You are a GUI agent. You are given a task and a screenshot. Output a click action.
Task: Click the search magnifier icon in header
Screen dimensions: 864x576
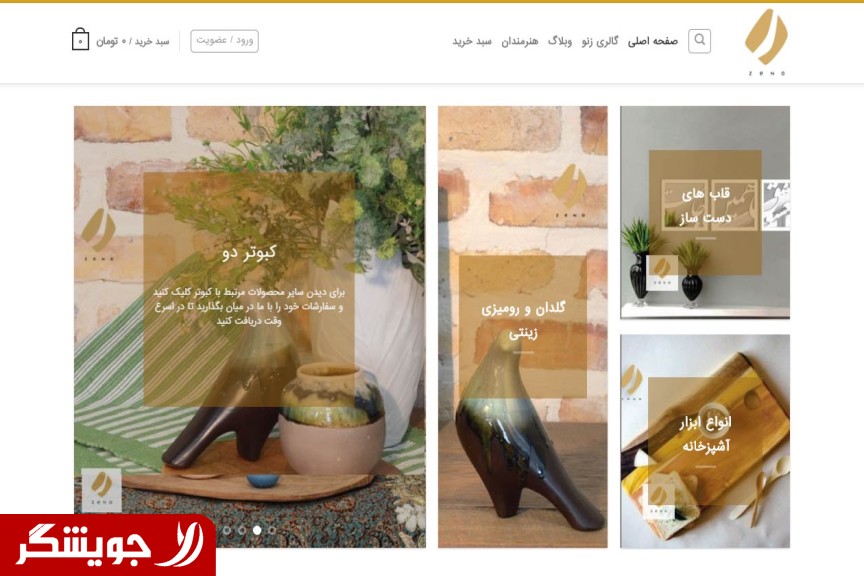tap(699, 41)
